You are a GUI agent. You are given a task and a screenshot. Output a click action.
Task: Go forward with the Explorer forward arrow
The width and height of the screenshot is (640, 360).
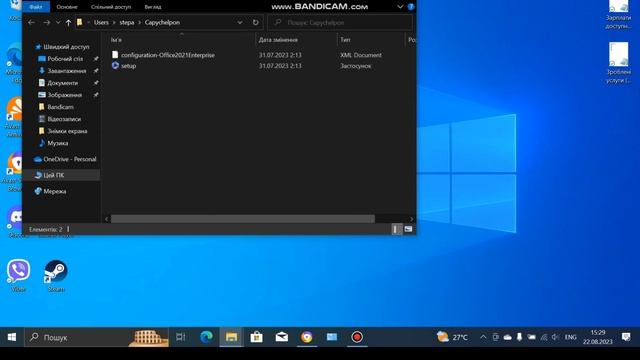point(47,22)
